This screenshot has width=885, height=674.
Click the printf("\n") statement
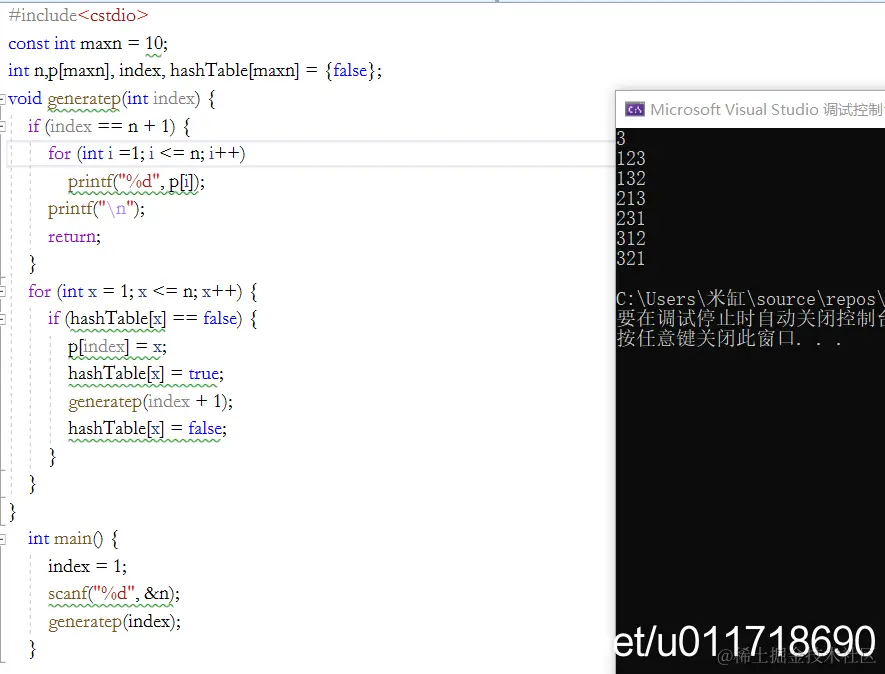[x=96, y=209]
